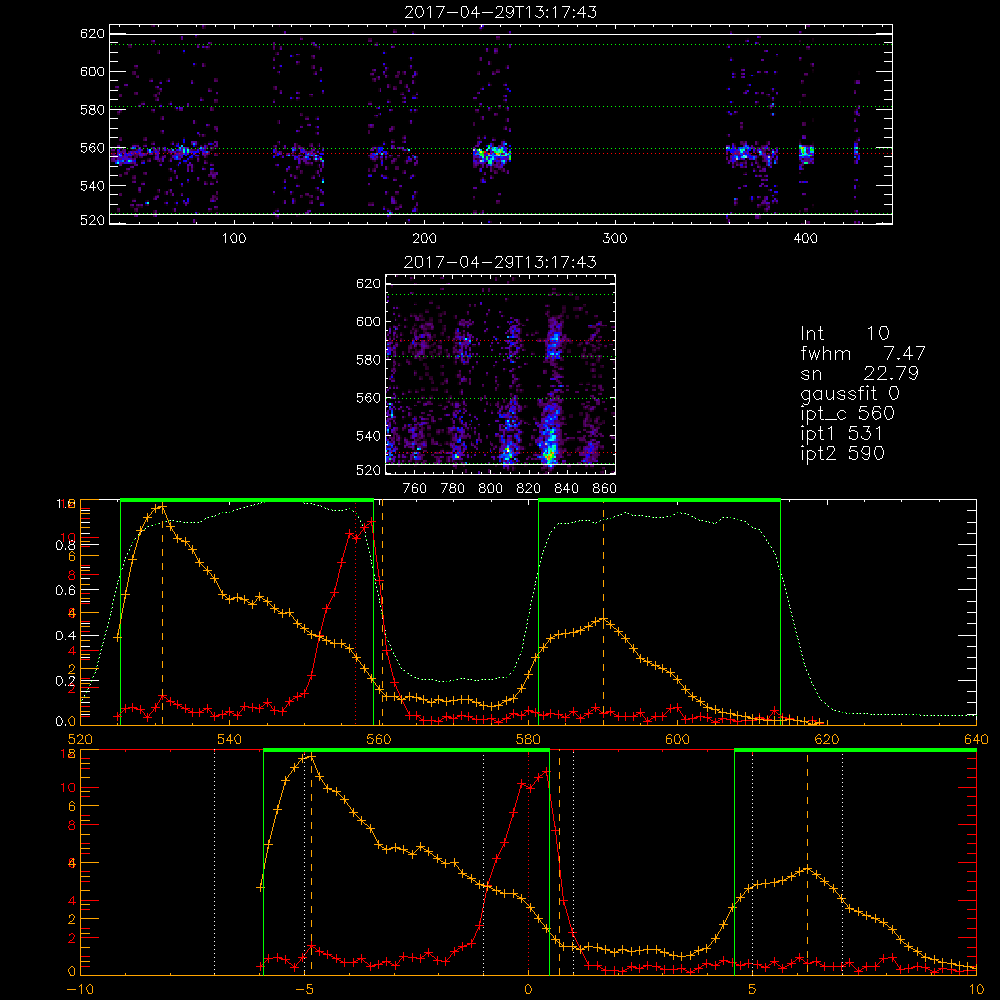Click red y-axis label 18 of bottom plot

tap(68, 754)
